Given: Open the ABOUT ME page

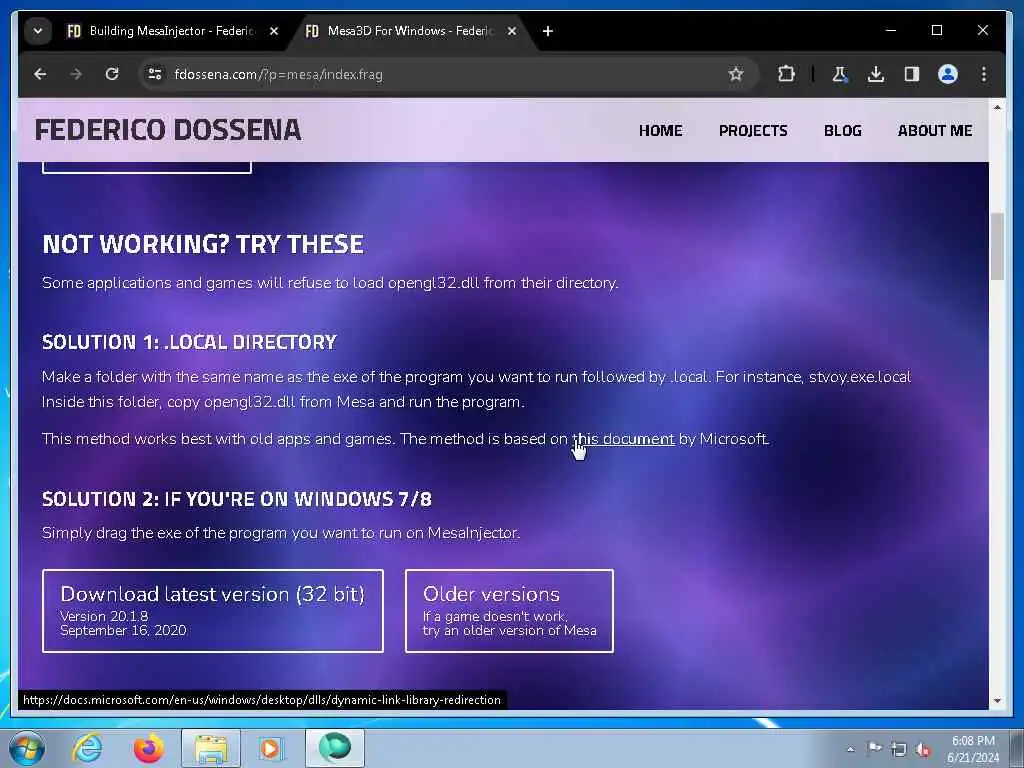Looking at the screenshot, I should pyautogui.click(x=935, y=131).
